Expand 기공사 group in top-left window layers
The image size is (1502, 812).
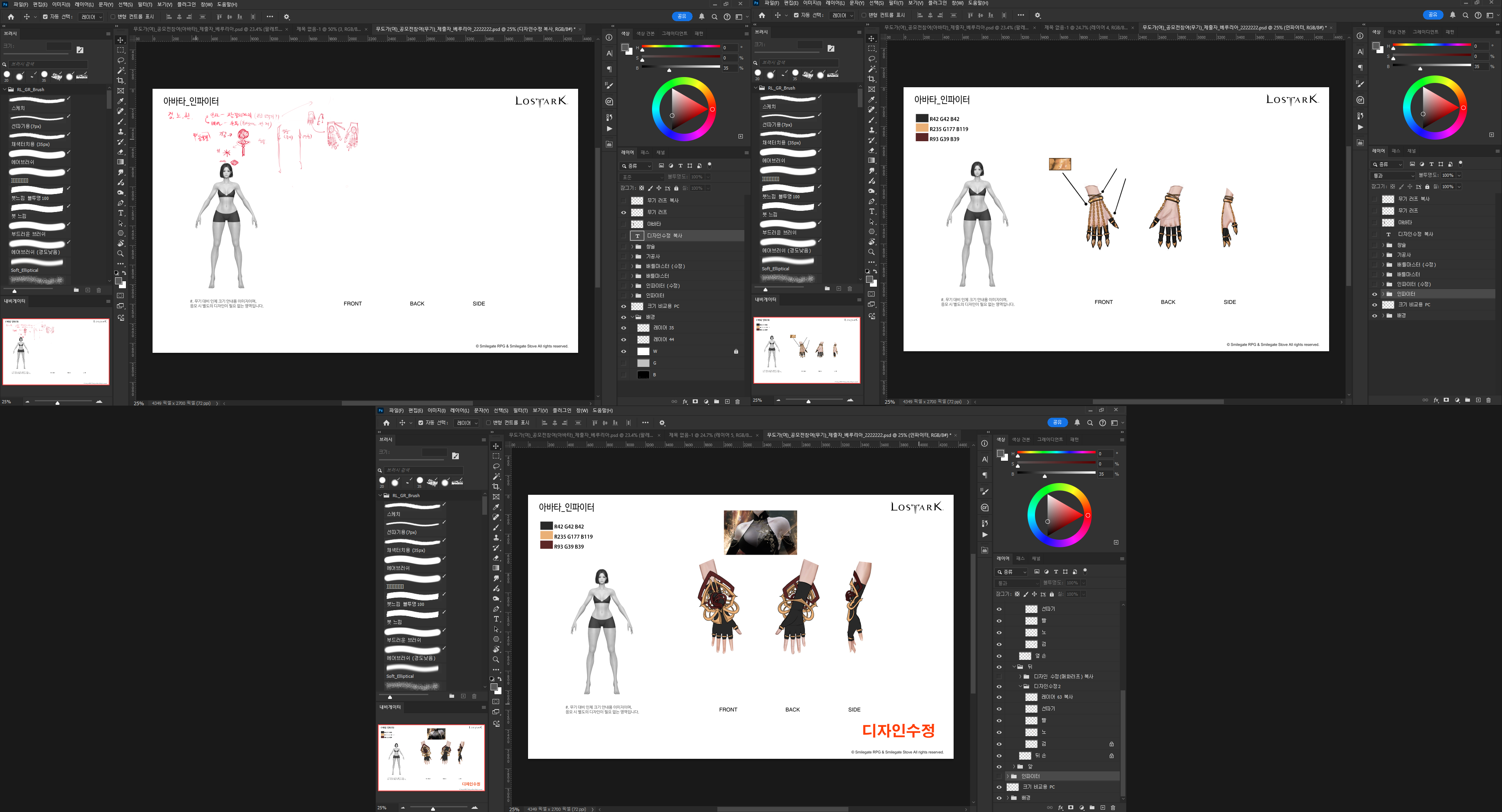(x=632, y=257)
